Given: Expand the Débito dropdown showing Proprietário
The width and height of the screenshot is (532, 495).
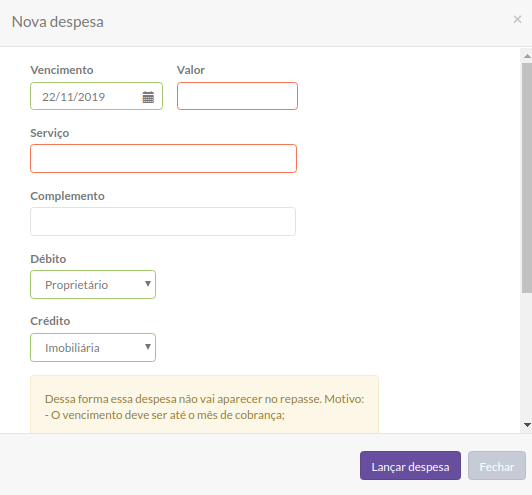Looking at the screenshot, I should (x=93, y=285).
